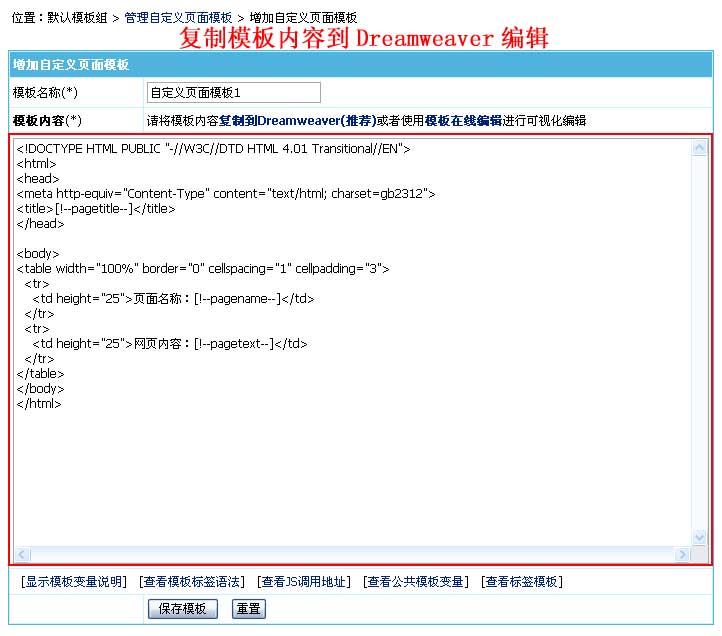Open the 管理自定义页面模板 breadcrumb link

pos(178,18)
